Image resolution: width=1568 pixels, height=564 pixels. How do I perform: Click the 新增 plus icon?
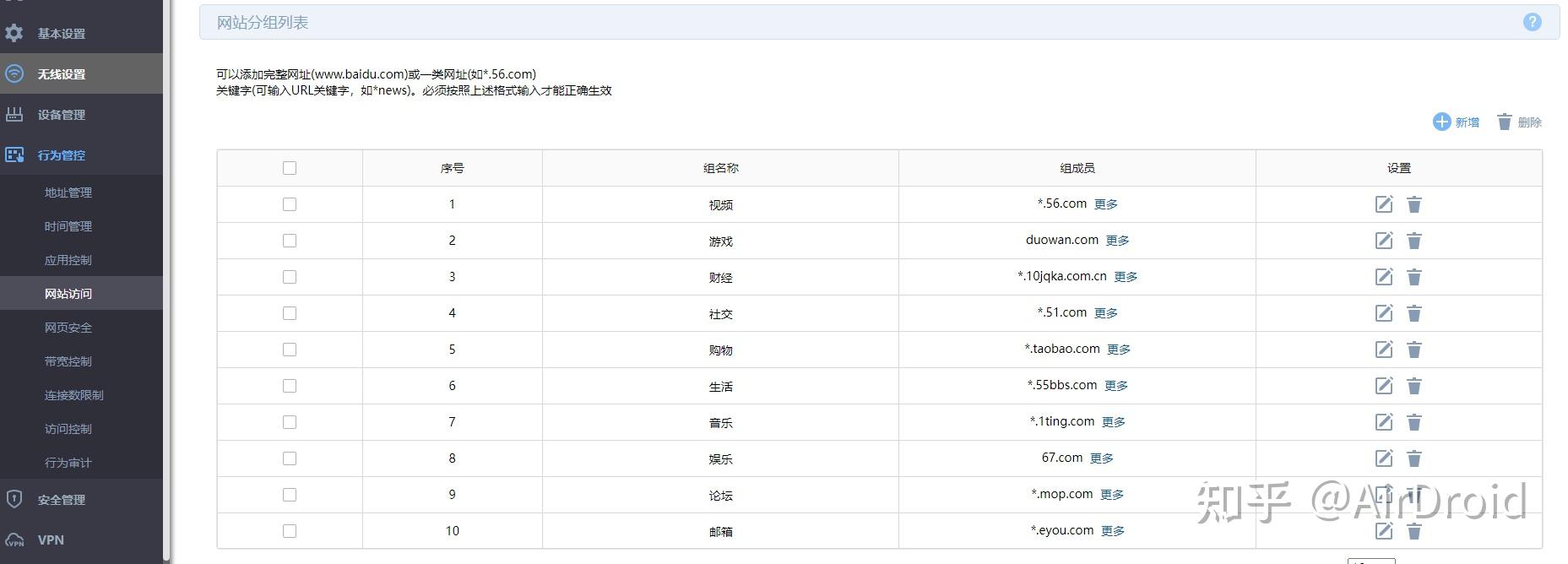pos(1441,122)
